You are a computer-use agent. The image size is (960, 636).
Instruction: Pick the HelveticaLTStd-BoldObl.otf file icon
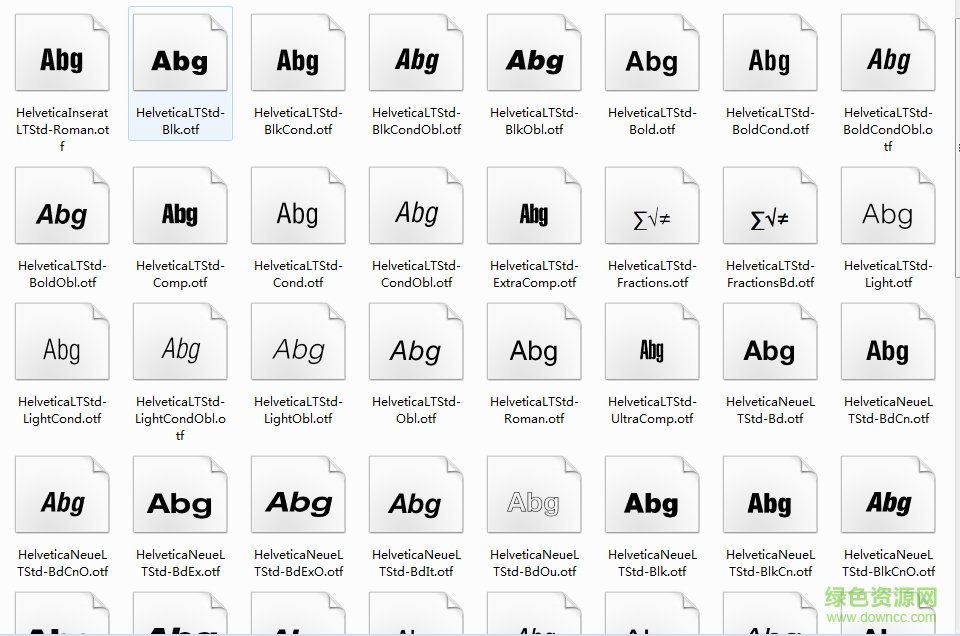pos(62,206)
